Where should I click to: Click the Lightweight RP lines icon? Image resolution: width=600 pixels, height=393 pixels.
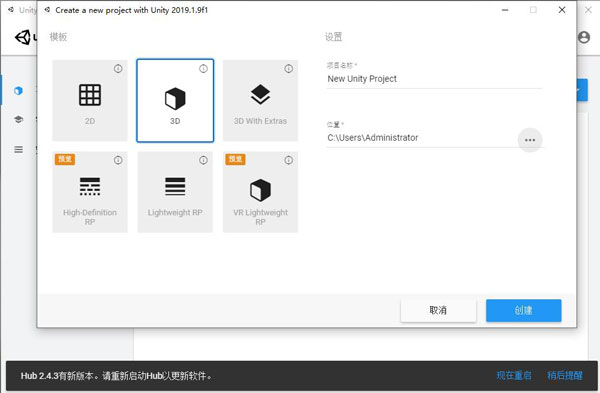(x=175, y=186)
